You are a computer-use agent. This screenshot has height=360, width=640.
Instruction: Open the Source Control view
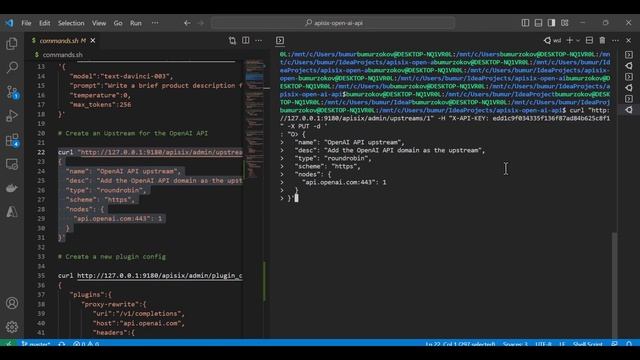12,92
